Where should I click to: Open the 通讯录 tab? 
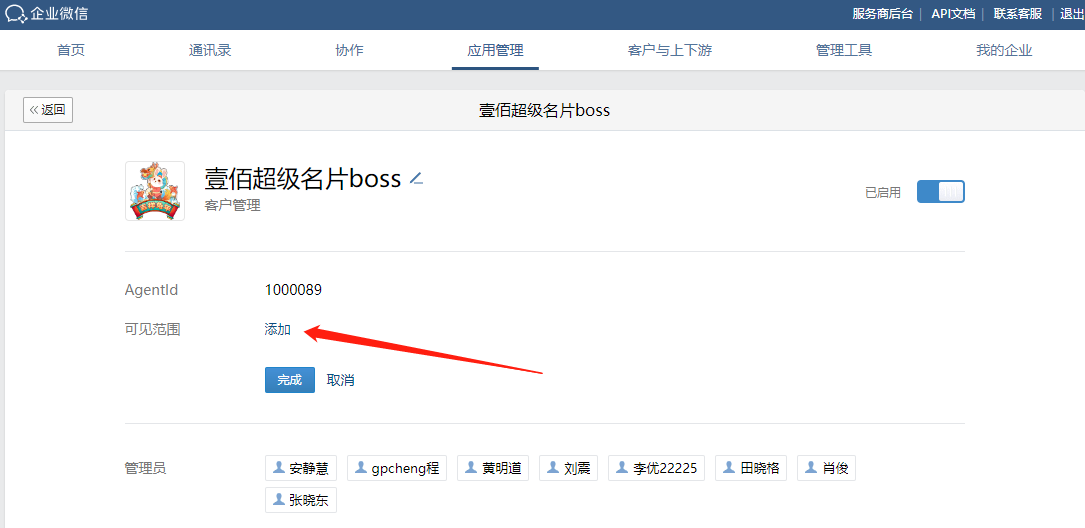pyautogui.click(x=210, y=51)
